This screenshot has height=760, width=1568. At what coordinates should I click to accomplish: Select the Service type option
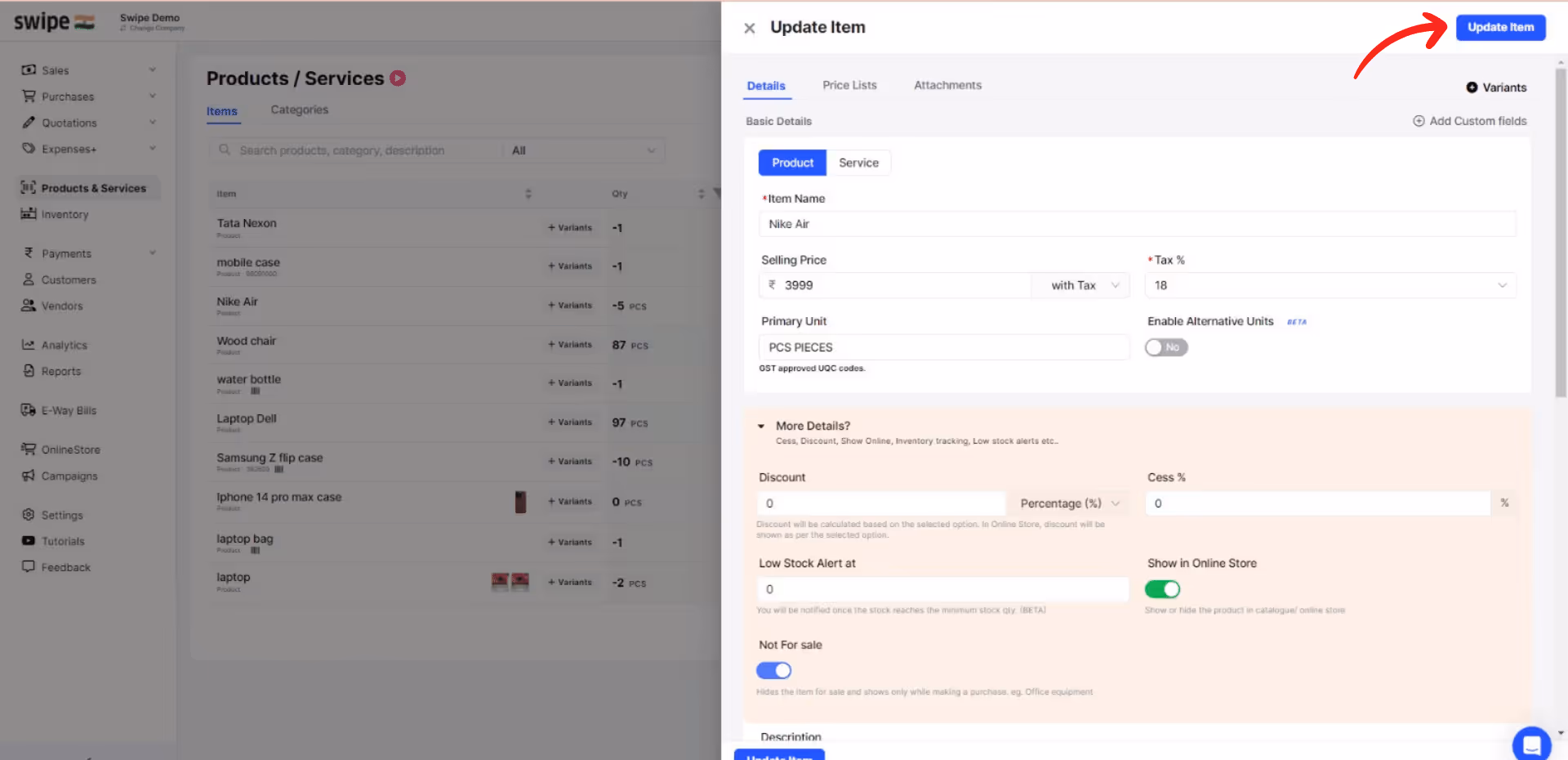[858, 163]
